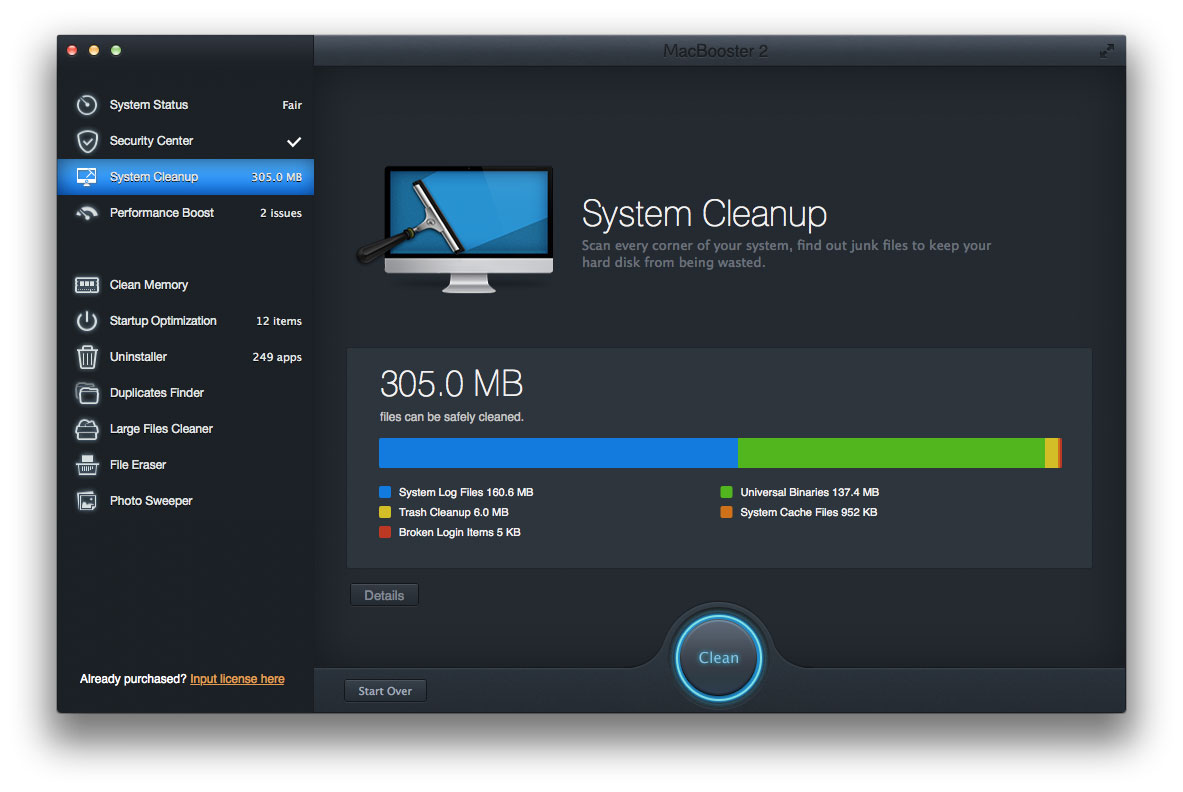The height and width of the screenshot is (792, 1183).
Task: Click the System Cache Files 952 KB text
Action: pos(809,512)
